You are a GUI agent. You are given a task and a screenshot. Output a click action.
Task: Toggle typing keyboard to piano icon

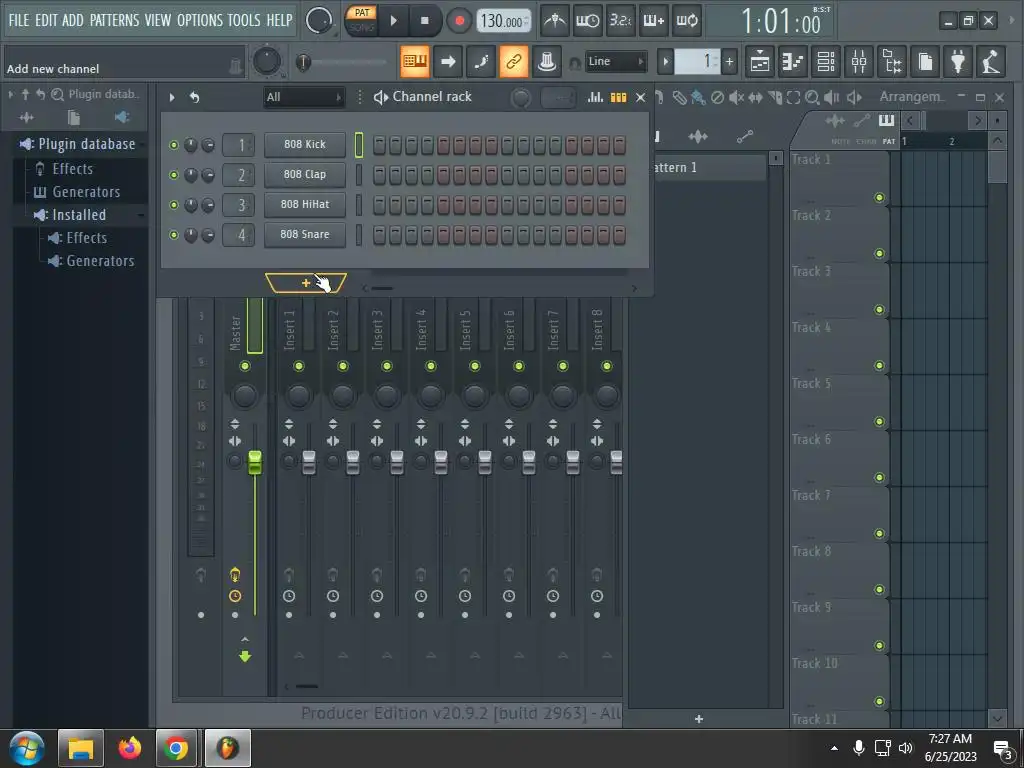tap(415, 62)
